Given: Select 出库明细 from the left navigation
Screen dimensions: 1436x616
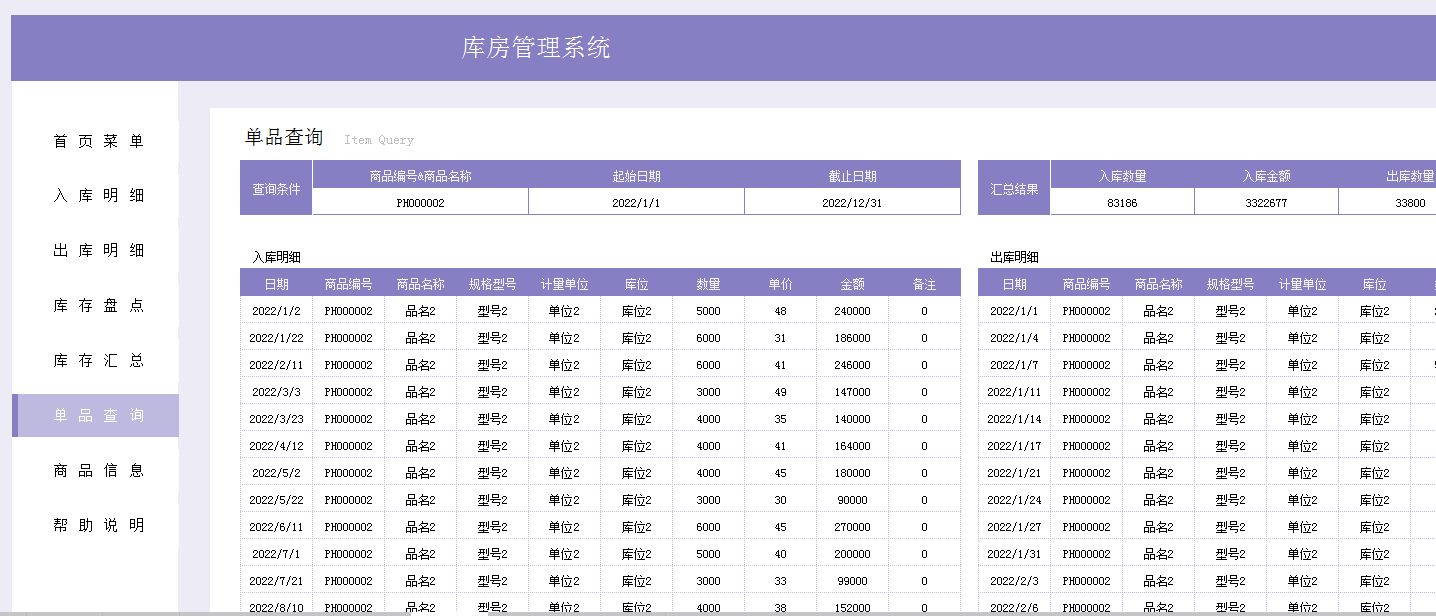Looking at the screenshot, I should pos(98,251).
